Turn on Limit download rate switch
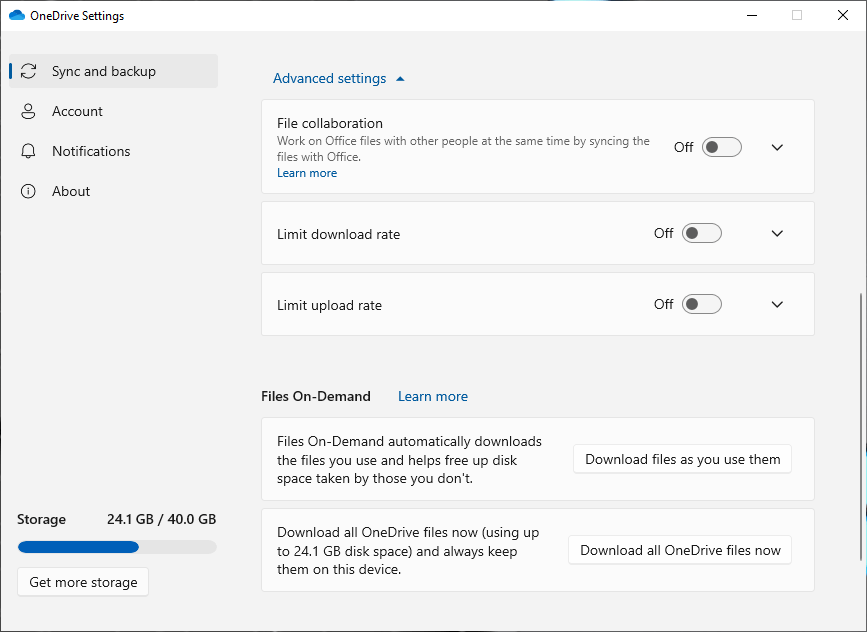This screenshot has height=632, width=867. click(x=701, y=233)
